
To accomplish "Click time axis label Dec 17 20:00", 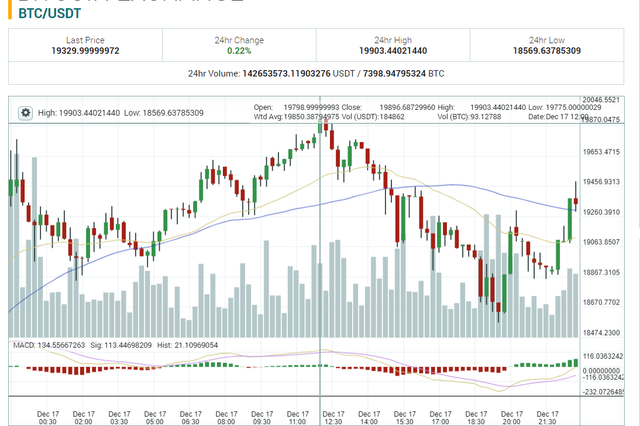I will [x=512, y=418].
